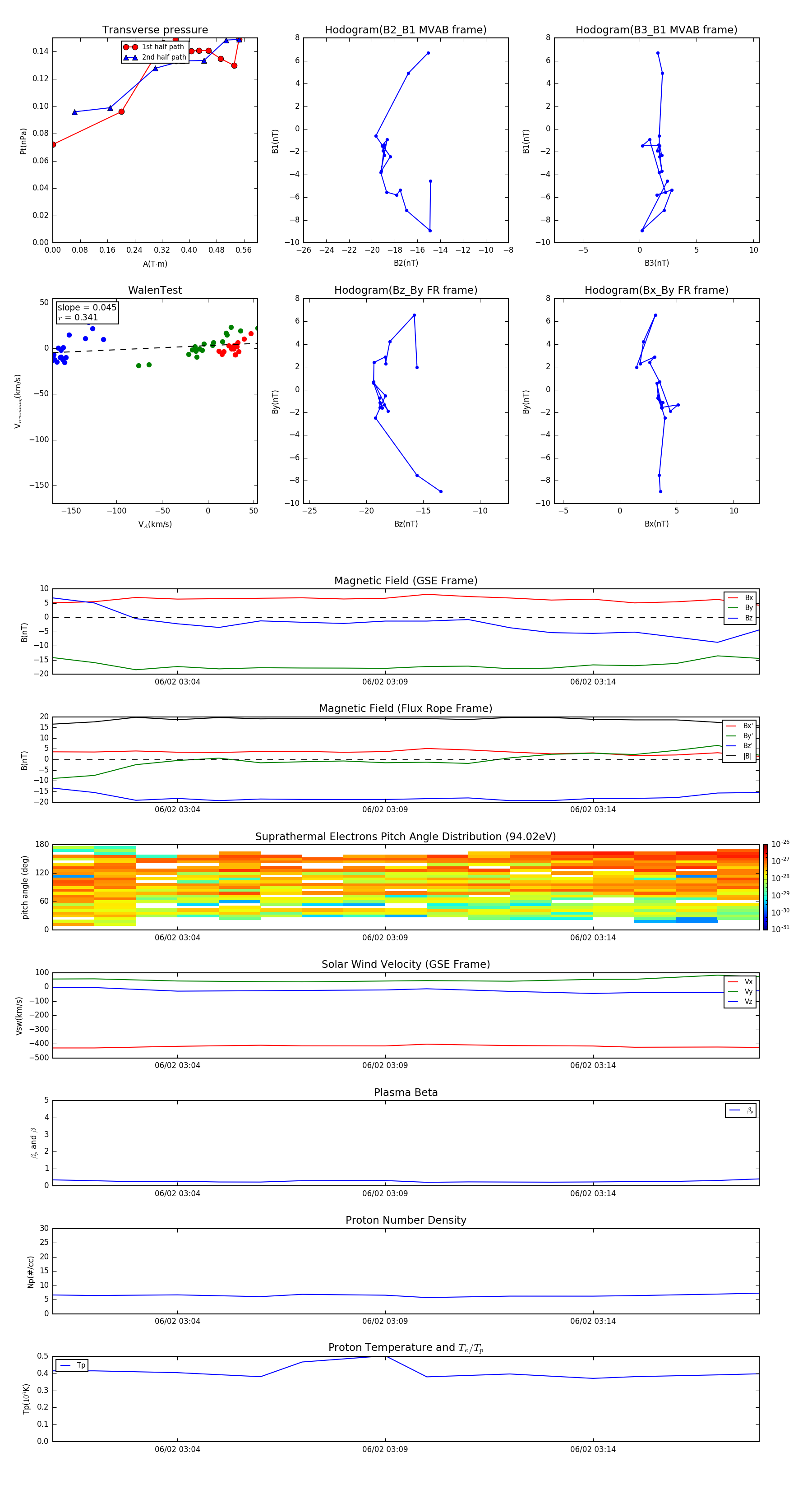Click the beta_p legend in Plasma Beta plot
The height and width of the screenshot is (1489, 812).
[741, 1110]
